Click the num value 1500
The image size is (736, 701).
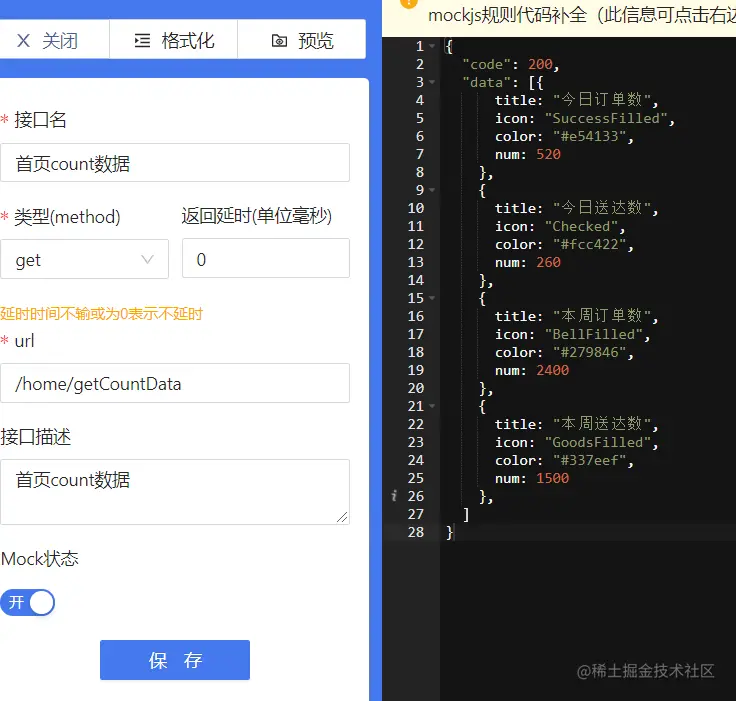(552, 478)
